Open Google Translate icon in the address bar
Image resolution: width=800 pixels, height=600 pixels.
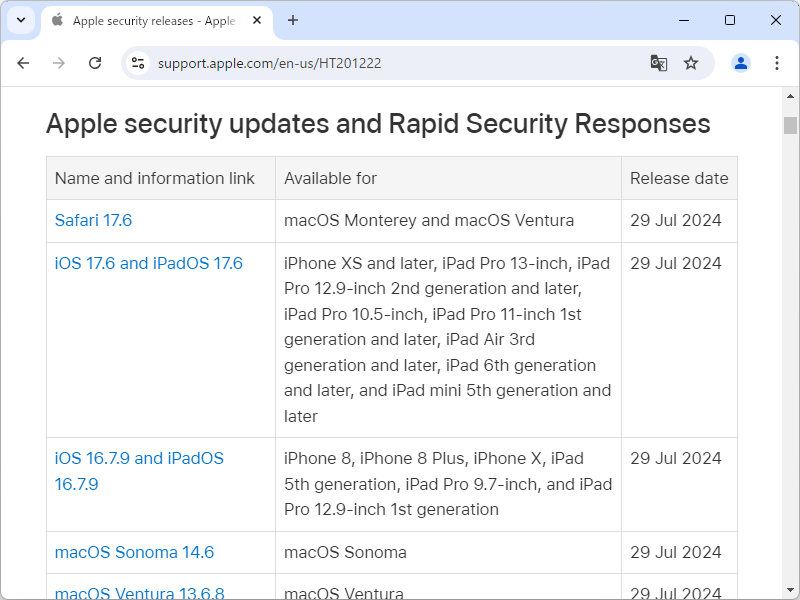pos(658,62)
